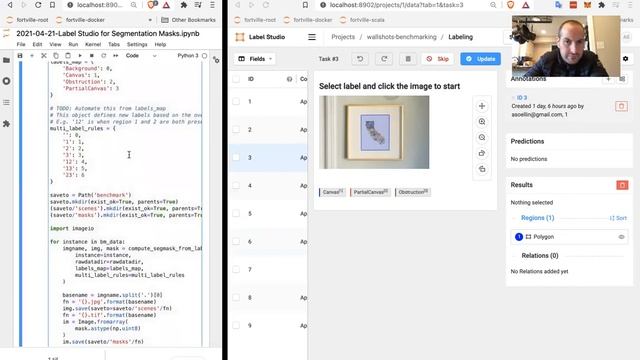Reset the annotation with the trash icon beside Skip

(x=408, y=59)
